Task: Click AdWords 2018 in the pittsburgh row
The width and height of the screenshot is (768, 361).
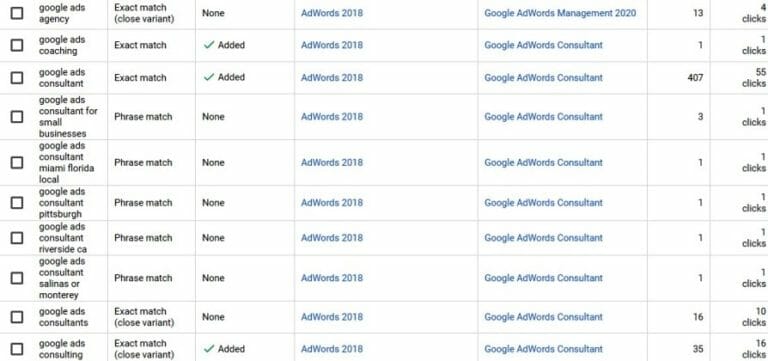Action: click(332, 203)
